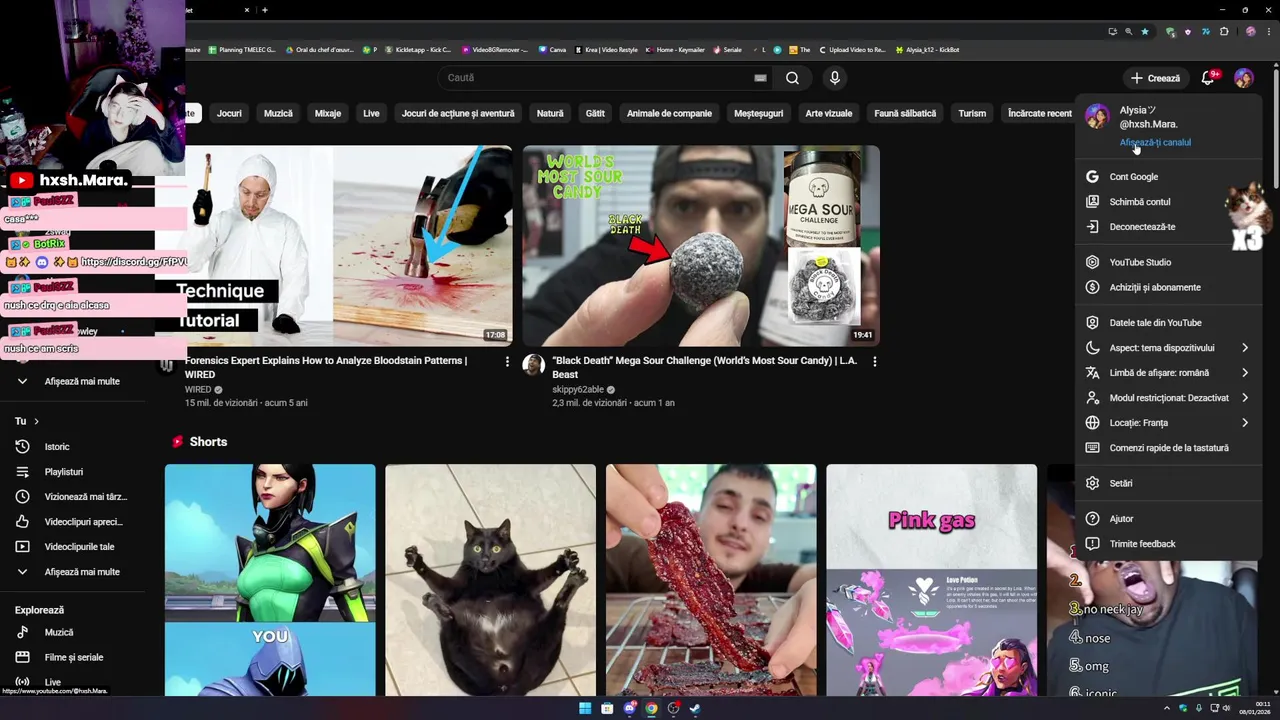Select the Muzică filter chip

(278, 113)
